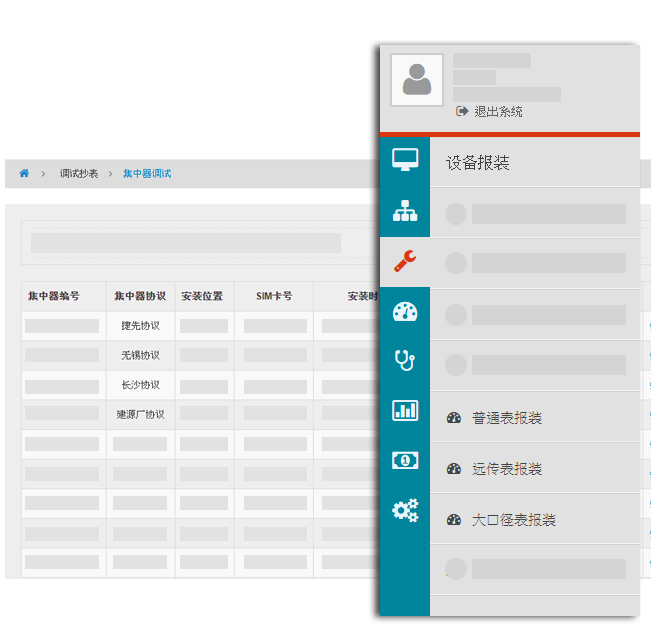Screen dimensions: 651x627
Task: Click the money bill icon
Action: tap(405, 460)
